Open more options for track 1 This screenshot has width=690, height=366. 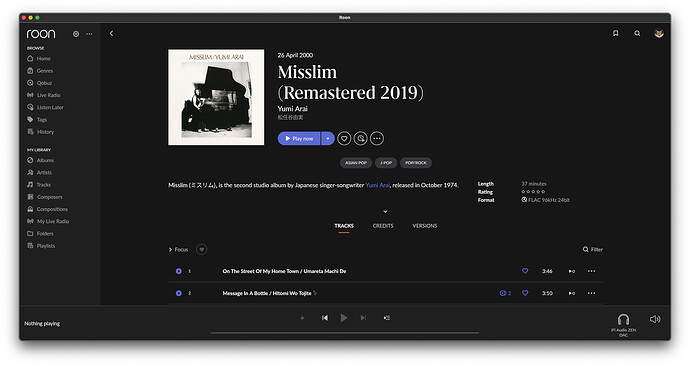(x=591, y=271)
